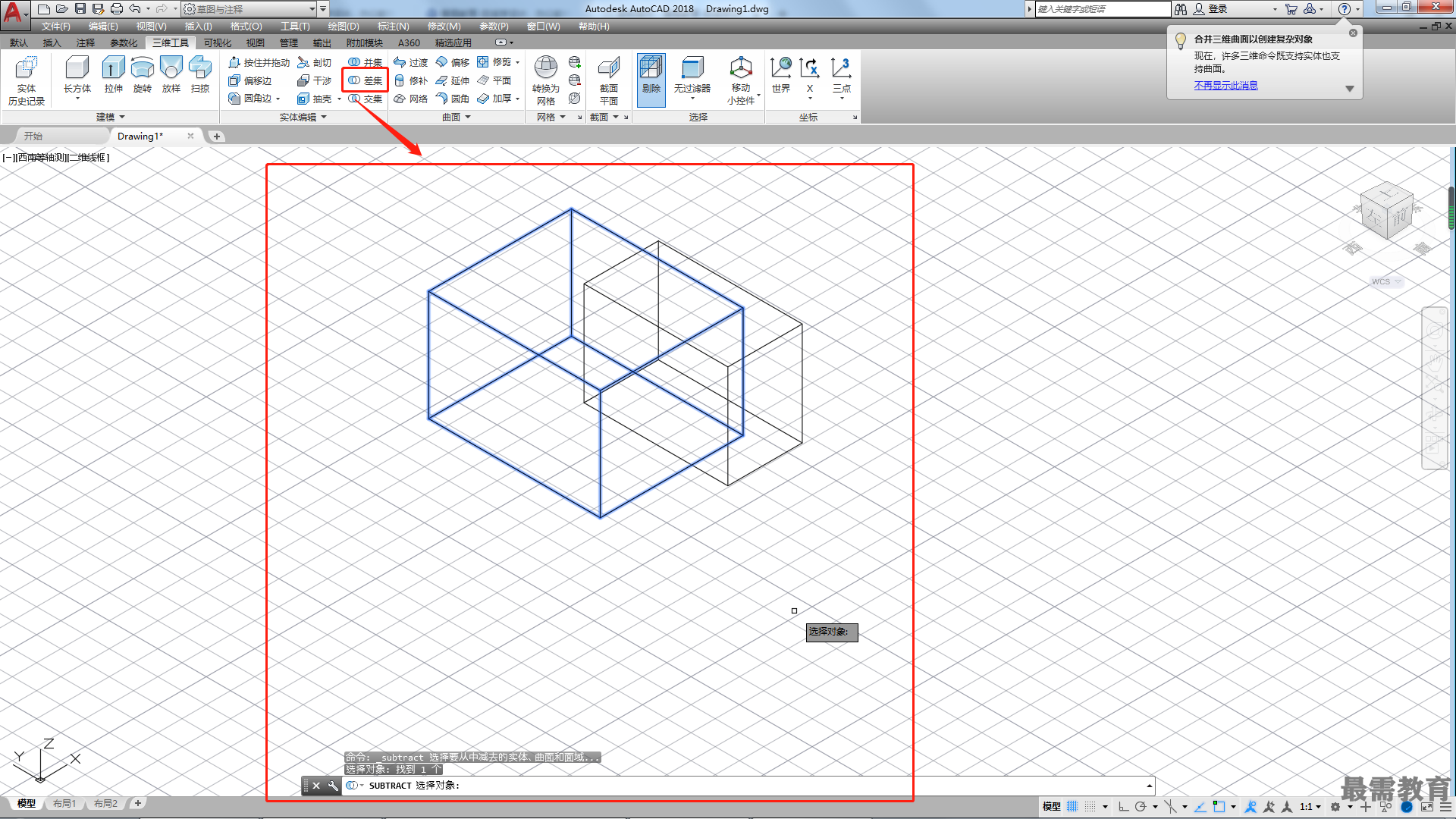Image resolution: width=1456 pixels, height=819 pixels.
Task: Select the surface 过渡 (Blend) tool
Action: (x=410, y=62)
